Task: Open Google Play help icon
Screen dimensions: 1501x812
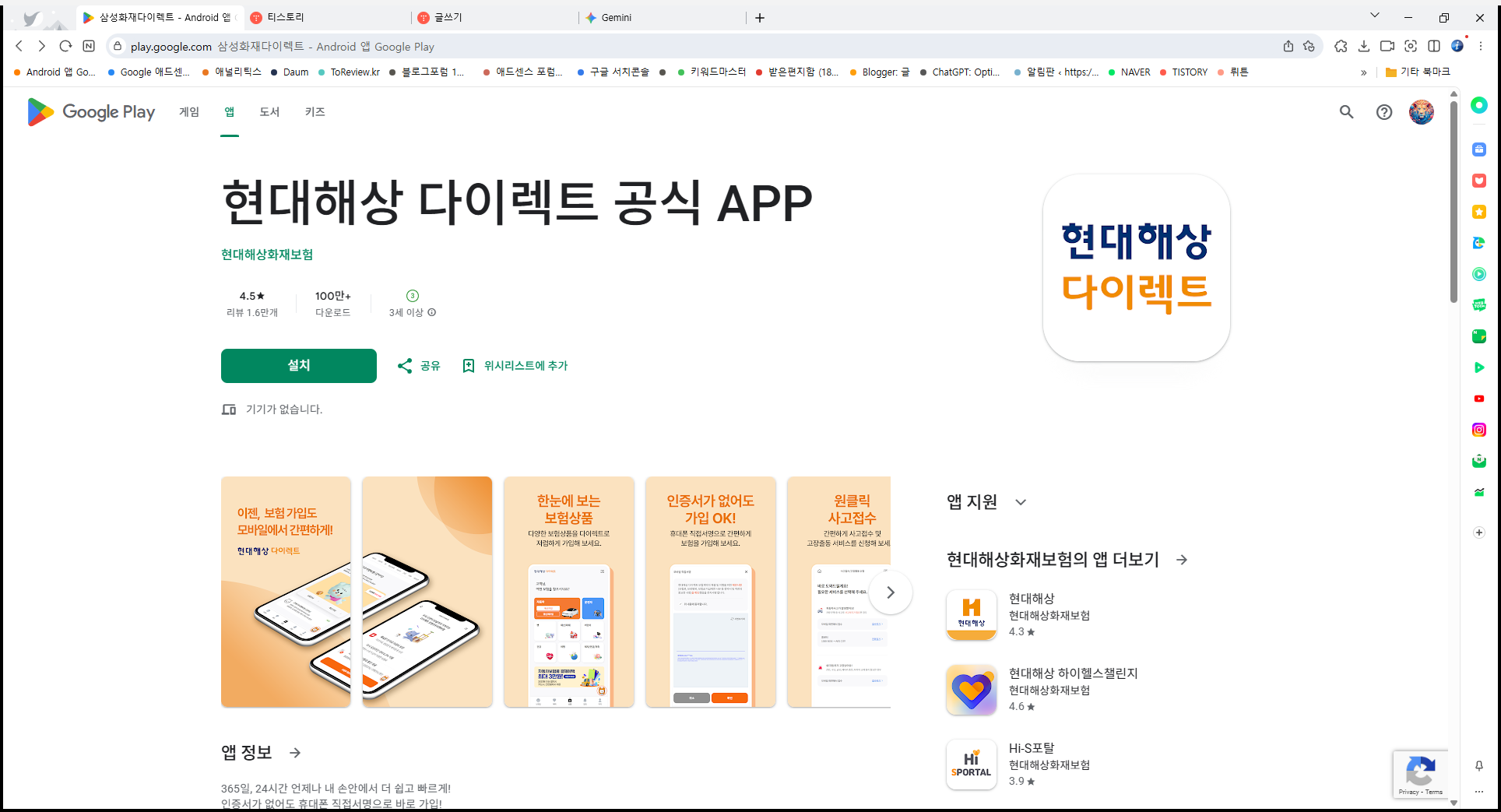Action: pos(1384,112)
